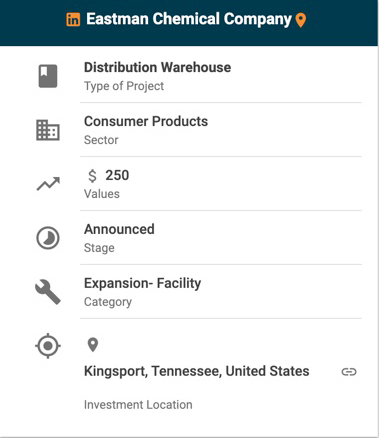Click the Expansion- Facility category value

click(142, 283)
